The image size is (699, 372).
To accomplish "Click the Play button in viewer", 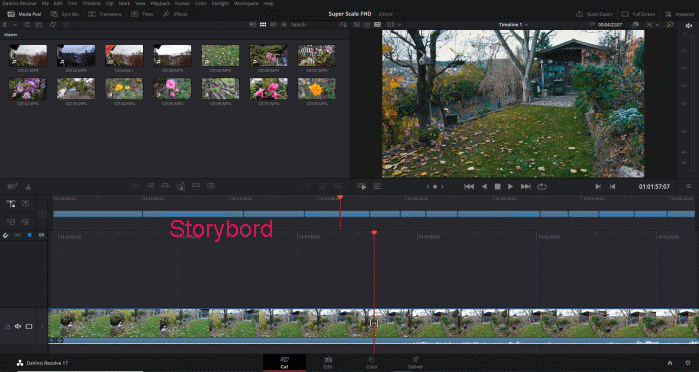I will click(x=511, y=186).
